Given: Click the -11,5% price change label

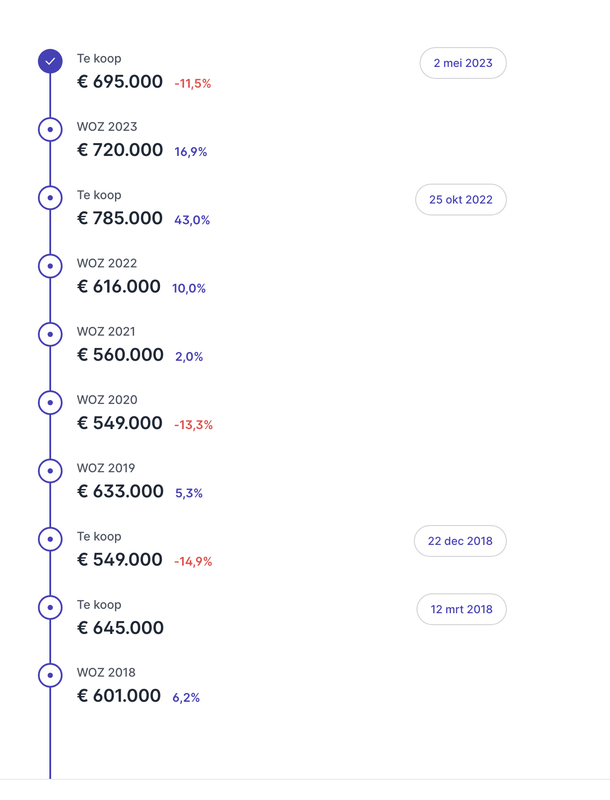Looking at the screenshot, I should [193, 84].
